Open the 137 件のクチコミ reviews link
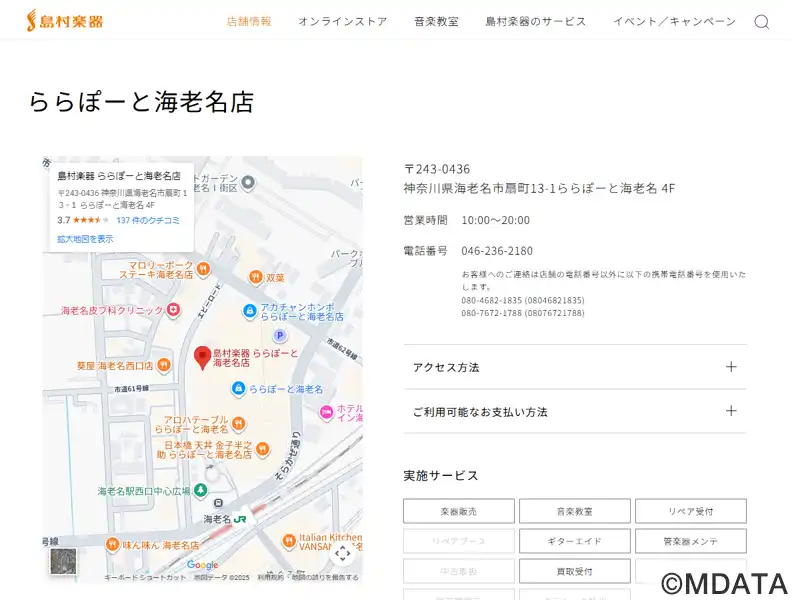Viewport: 800px width, 600px height. 148,220
